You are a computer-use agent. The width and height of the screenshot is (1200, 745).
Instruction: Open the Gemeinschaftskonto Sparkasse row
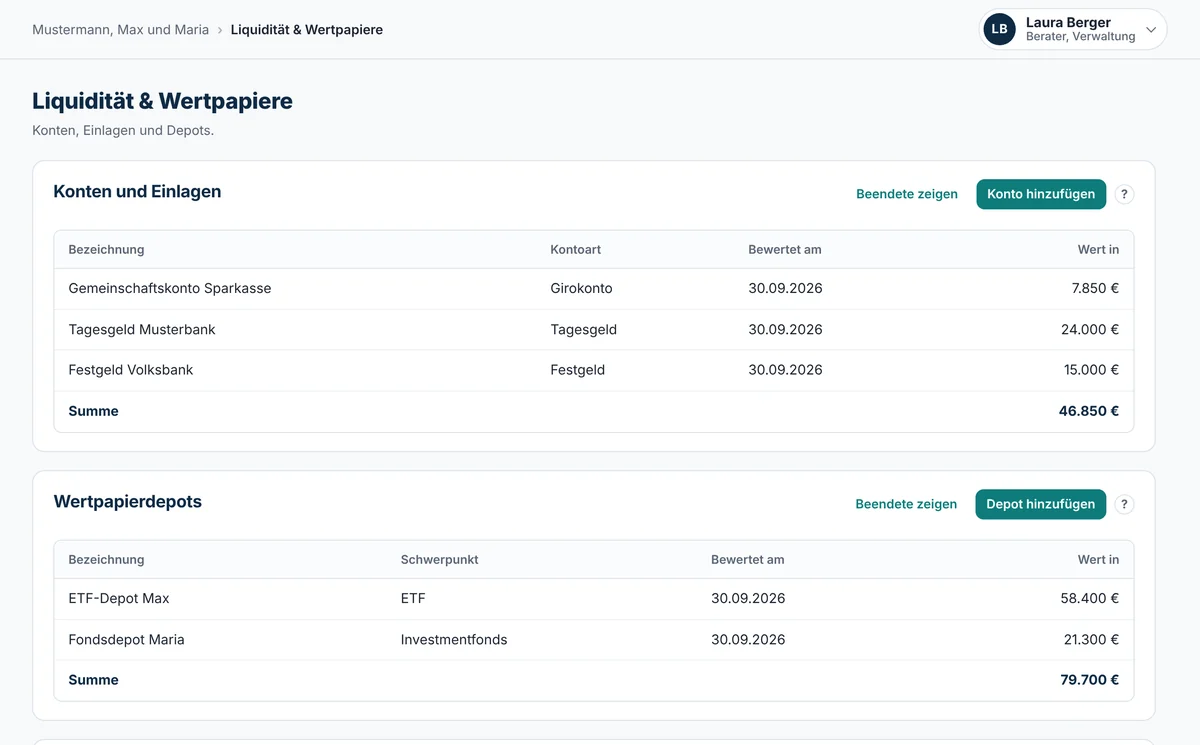[594, 288]
